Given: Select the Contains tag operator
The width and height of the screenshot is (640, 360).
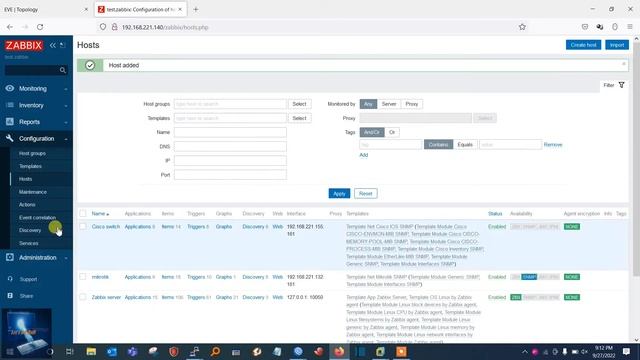Looking at the screenshot, I should point(438,144).
